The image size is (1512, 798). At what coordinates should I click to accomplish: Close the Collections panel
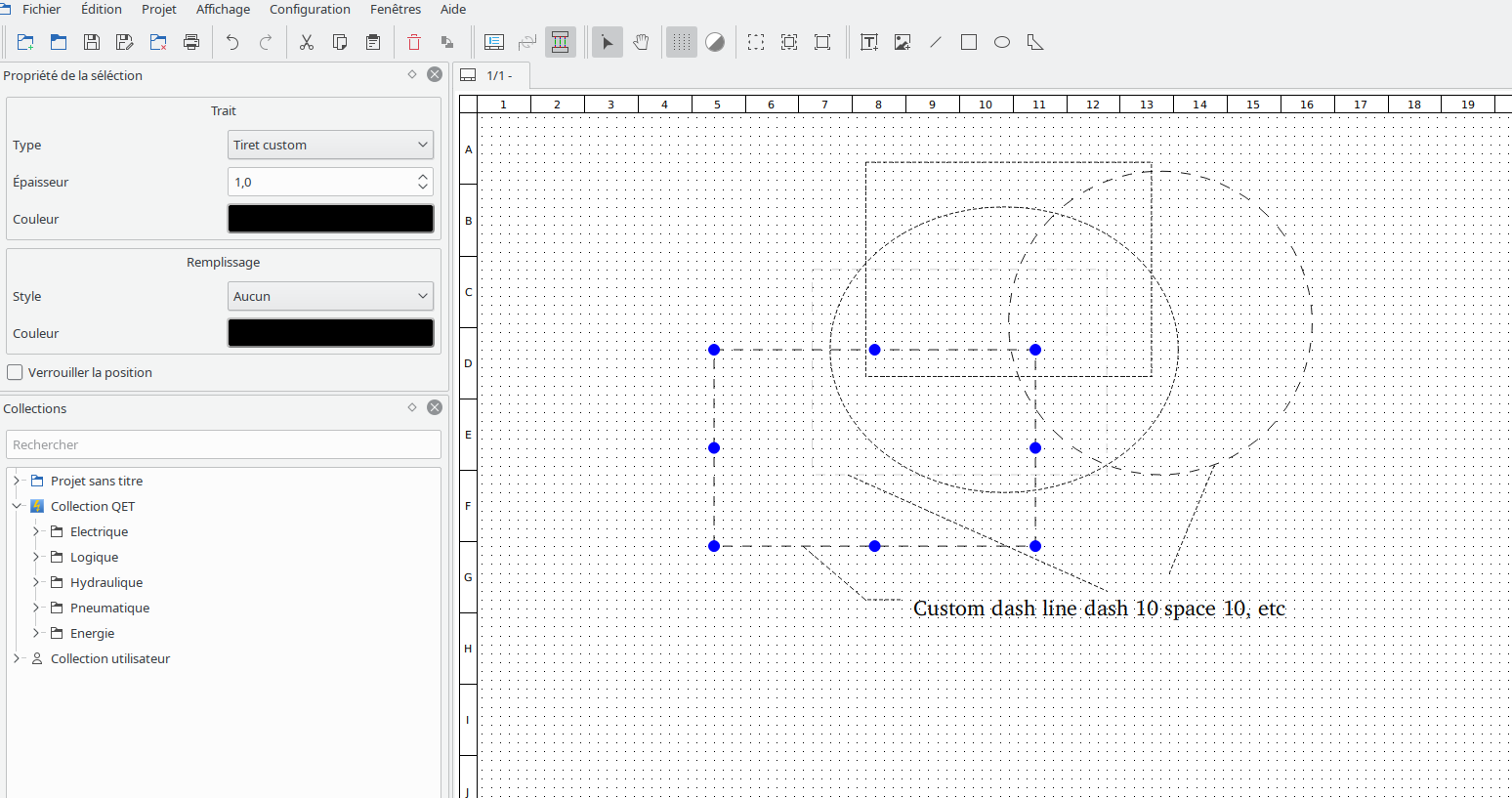click(435, 407)
